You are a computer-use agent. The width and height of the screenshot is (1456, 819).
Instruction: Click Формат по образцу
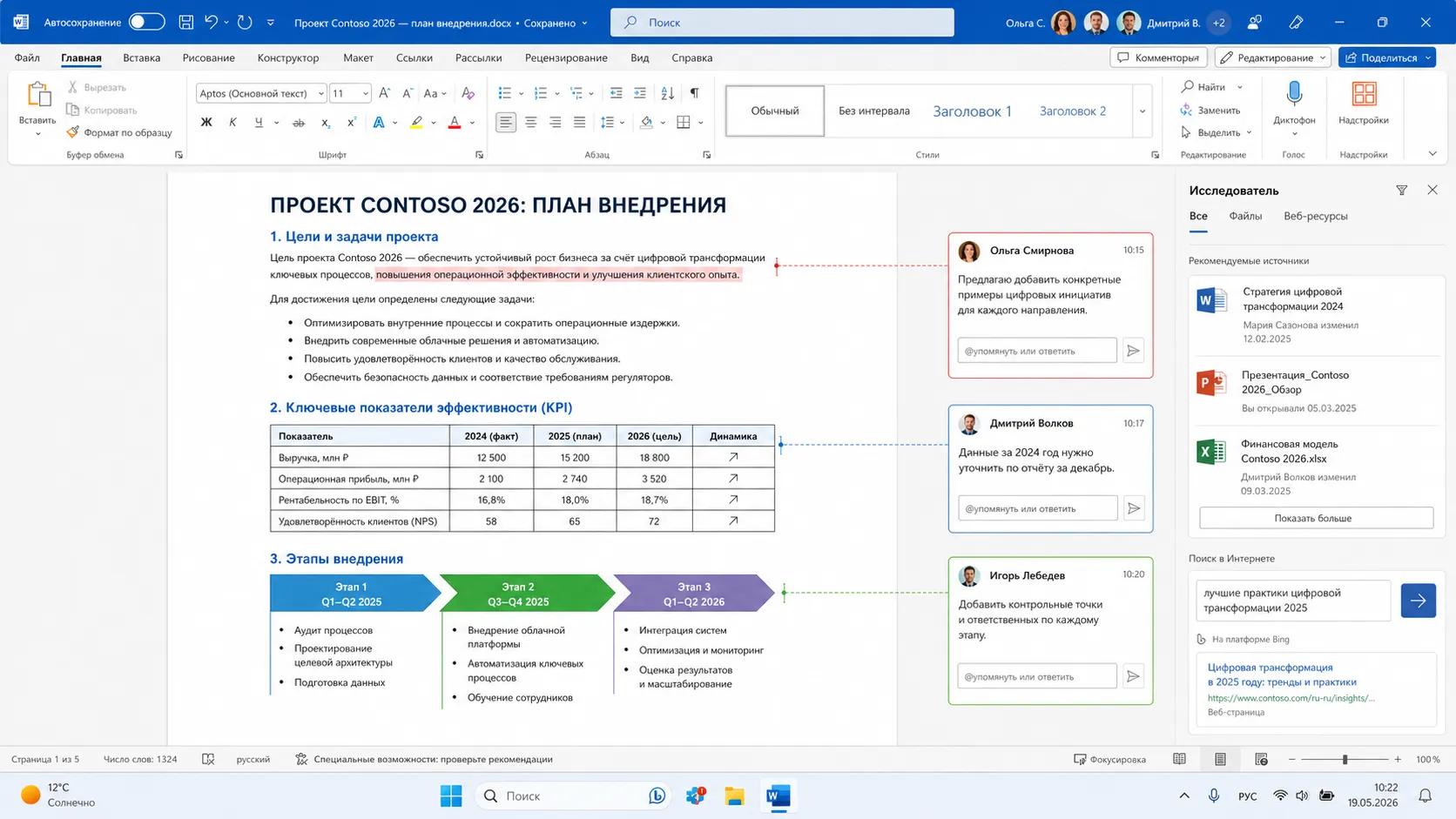click(119, 132)
